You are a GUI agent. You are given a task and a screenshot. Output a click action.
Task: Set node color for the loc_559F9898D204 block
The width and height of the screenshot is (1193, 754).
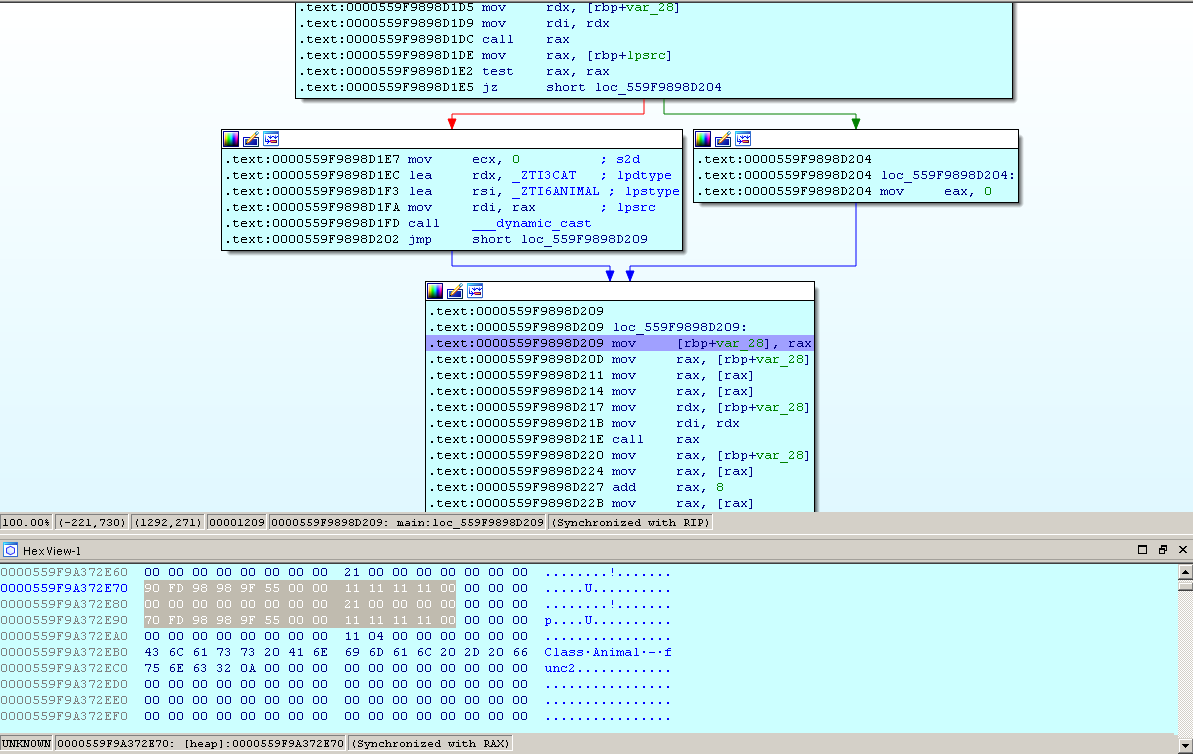[703, 138]
